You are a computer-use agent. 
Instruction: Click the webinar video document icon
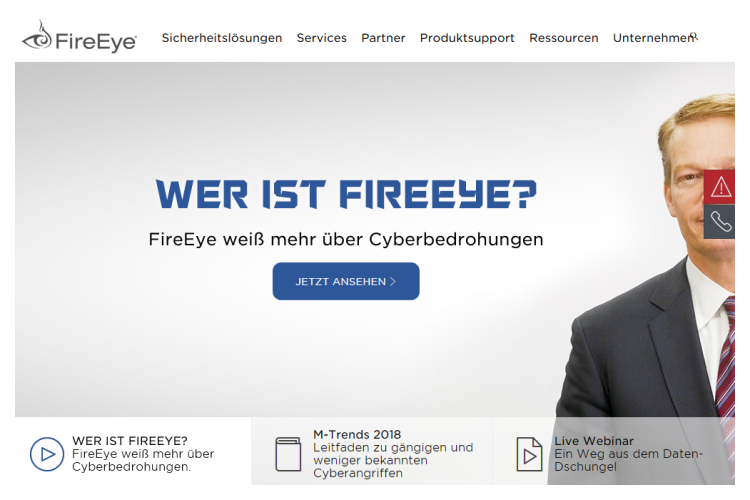(529, 454)
